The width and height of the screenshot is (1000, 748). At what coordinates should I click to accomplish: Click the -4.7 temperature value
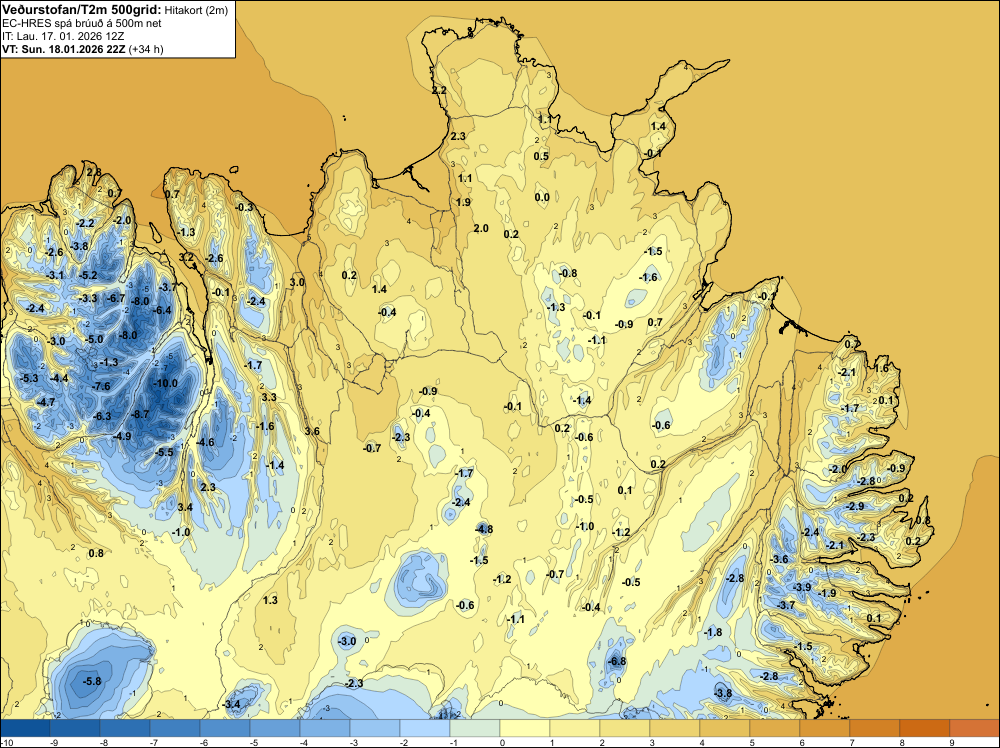(46, 402)
